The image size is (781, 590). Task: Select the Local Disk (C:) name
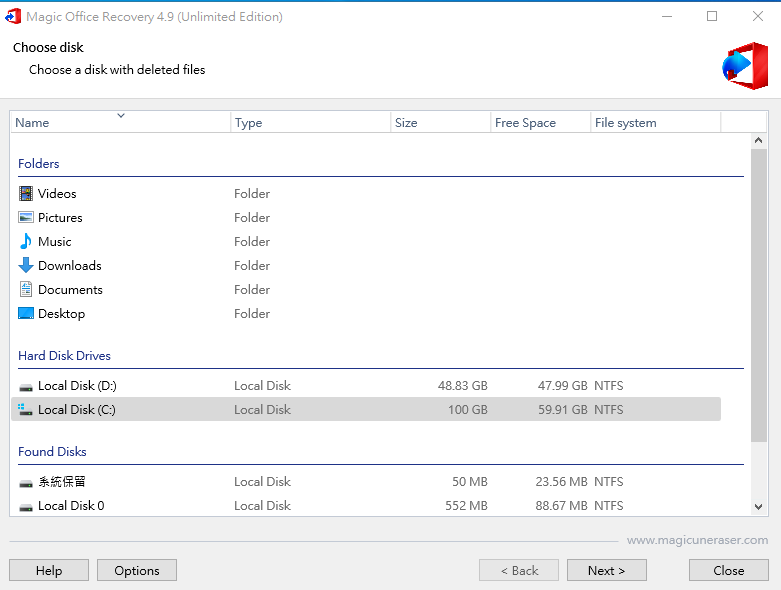tap(77, 409)
